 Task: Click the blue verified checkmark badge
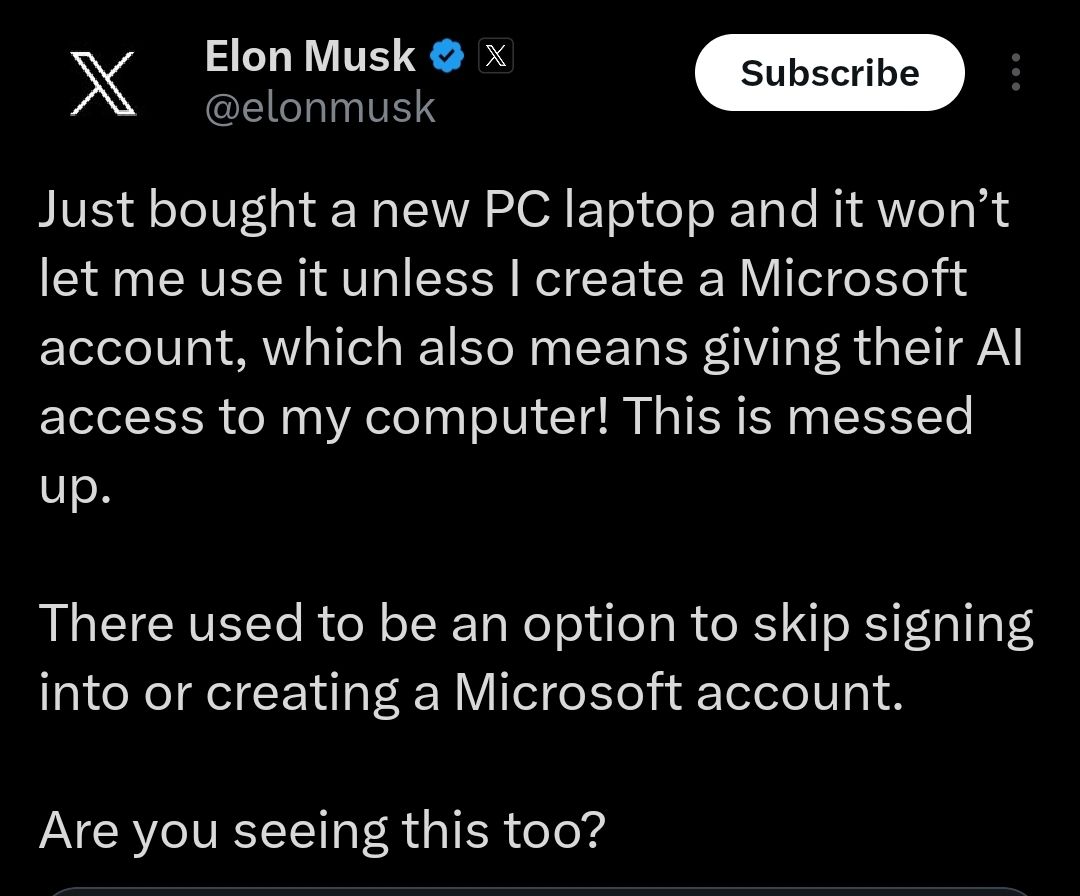[447, 56]
